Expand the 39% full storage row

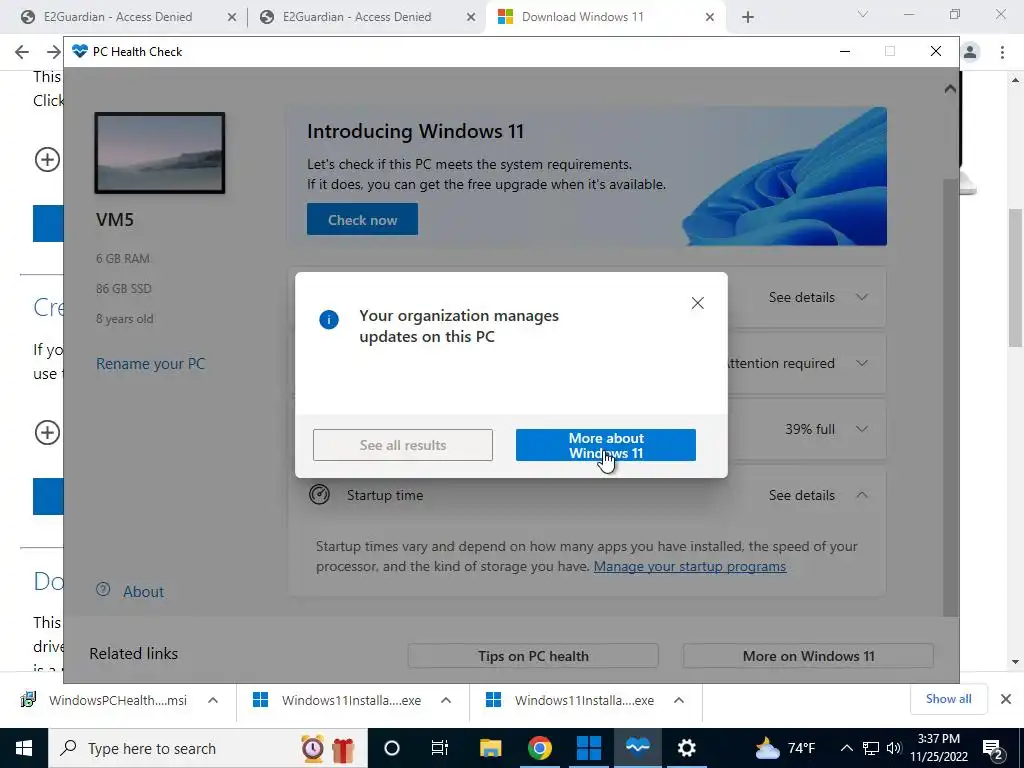click(x=862, y=429)
